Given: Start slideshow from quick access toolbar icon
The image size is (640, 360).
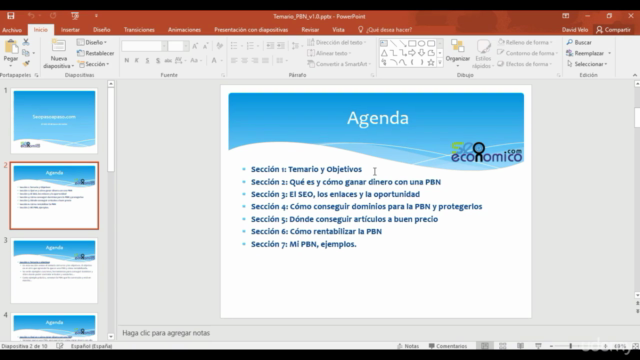Looking at the screenshot, I should click(x=75, y=16).
